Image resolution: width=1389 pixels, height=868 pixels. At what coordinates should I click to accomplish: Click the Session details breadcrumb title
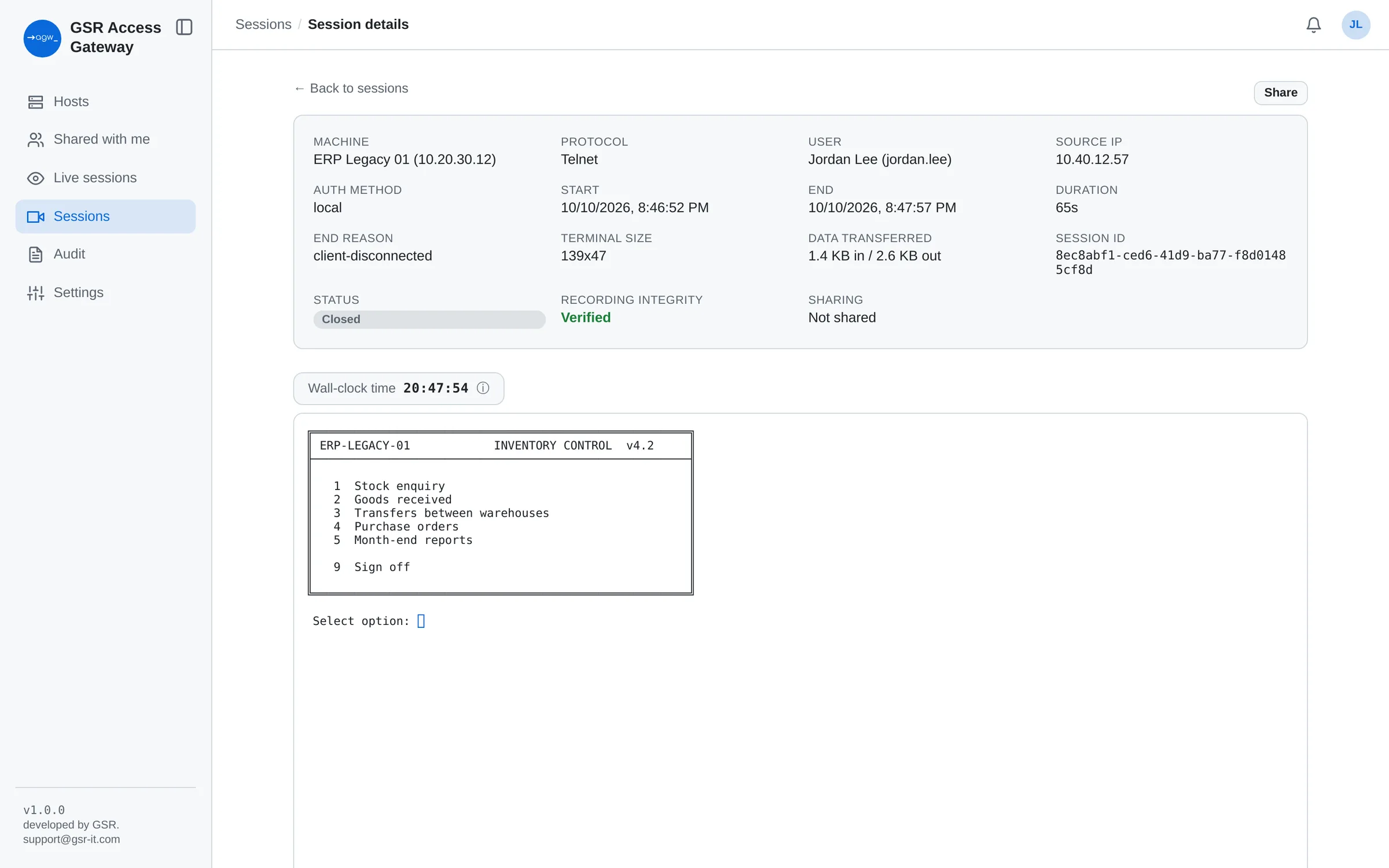358,24
